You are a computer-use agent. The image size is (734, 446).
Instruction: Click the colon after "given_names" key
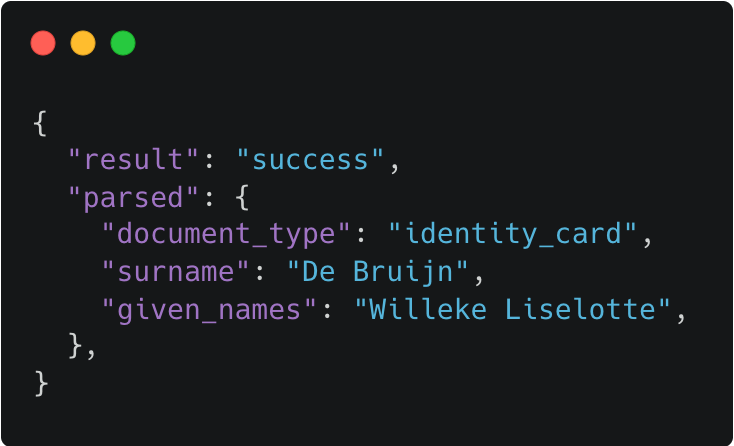[327, 311]
